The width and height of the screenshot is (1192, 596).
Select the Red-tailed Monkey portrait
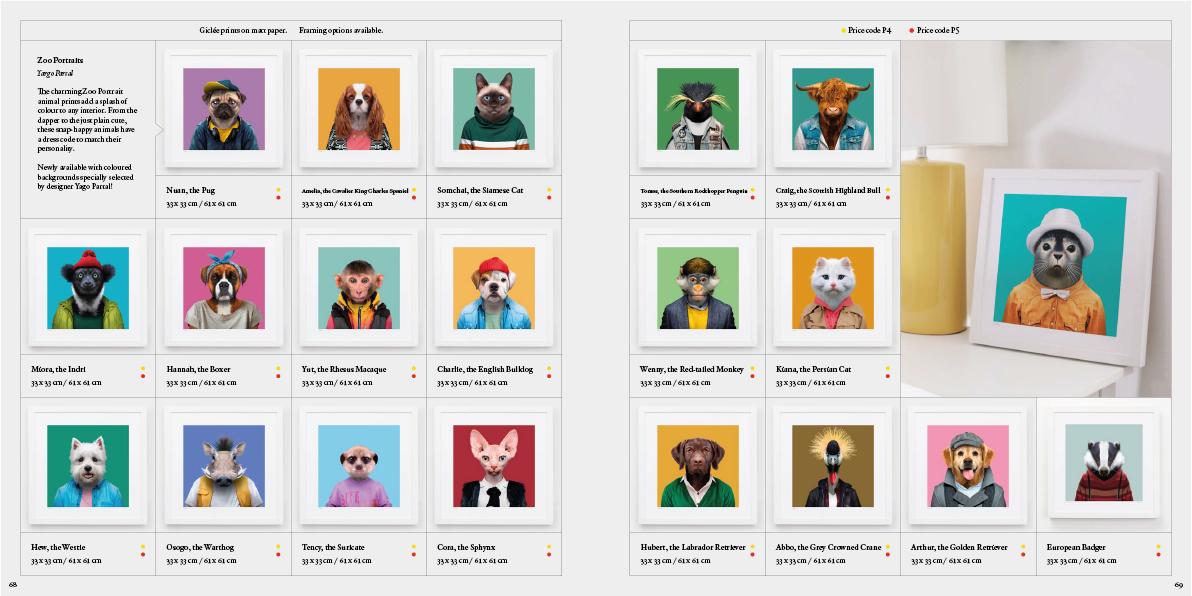coord(697,287)
